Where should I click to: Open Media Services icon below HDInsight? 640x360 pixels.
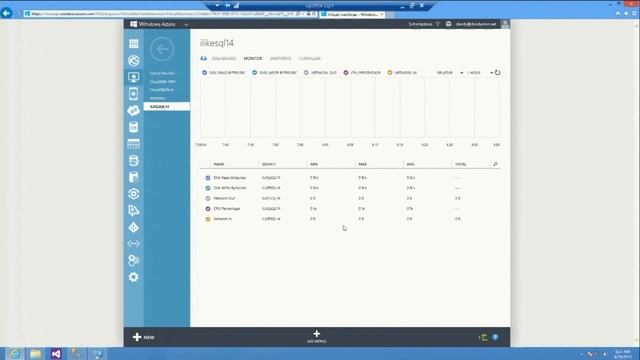pyautogui.click(x=133, y=177)
